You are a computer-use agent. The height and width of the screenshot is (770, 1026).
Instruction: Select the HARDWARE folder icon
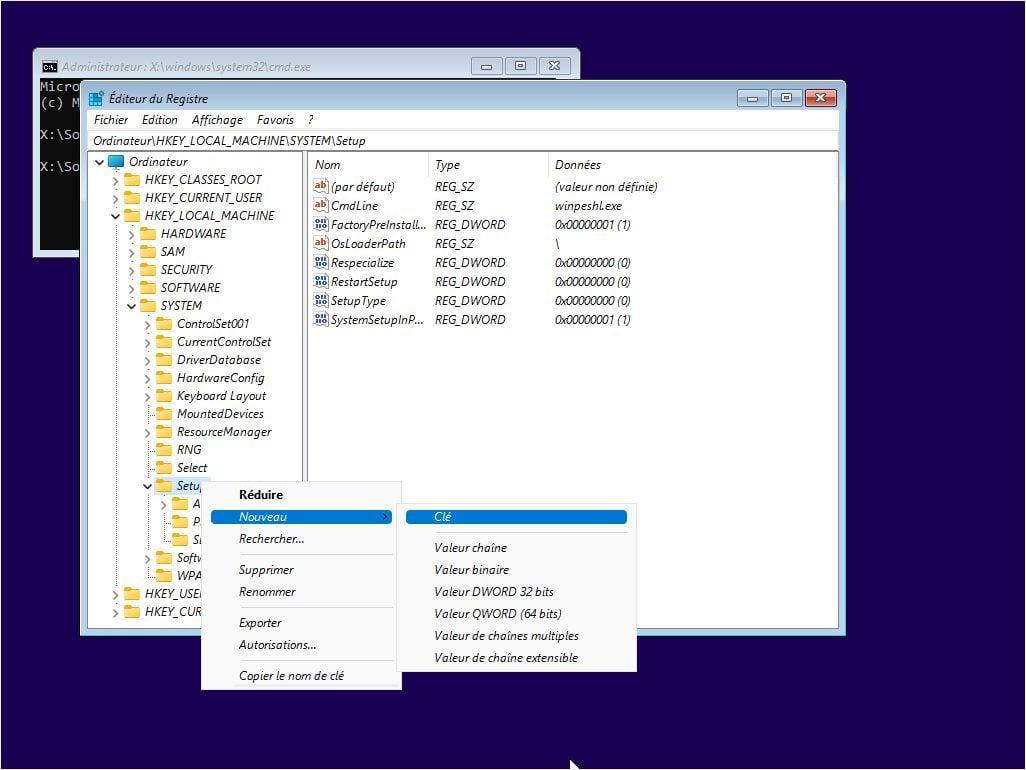tap(149, 234)
